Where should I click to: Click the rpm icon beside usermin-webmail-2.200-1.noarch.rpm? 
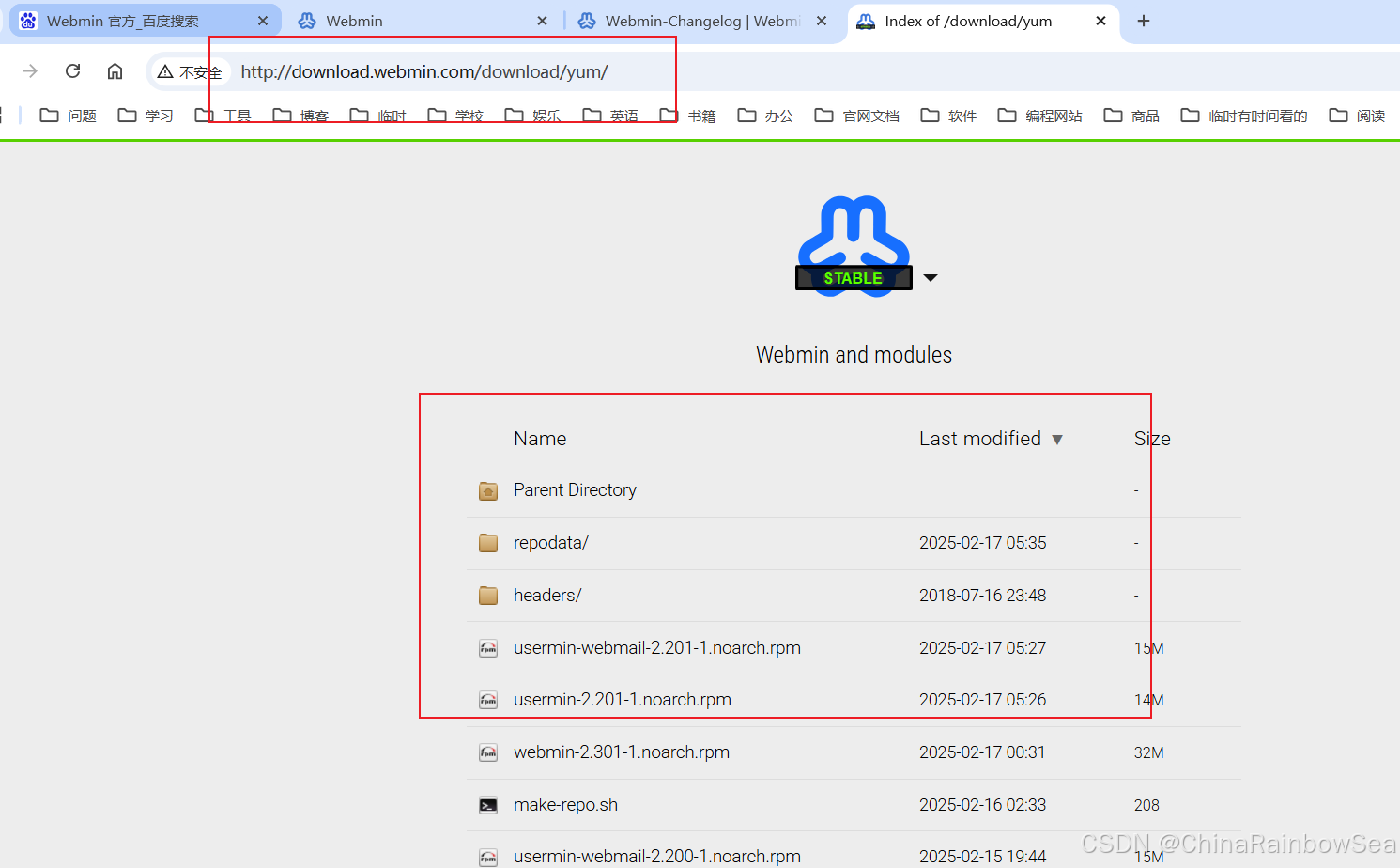pyautogui.click(x=487, y=856)
